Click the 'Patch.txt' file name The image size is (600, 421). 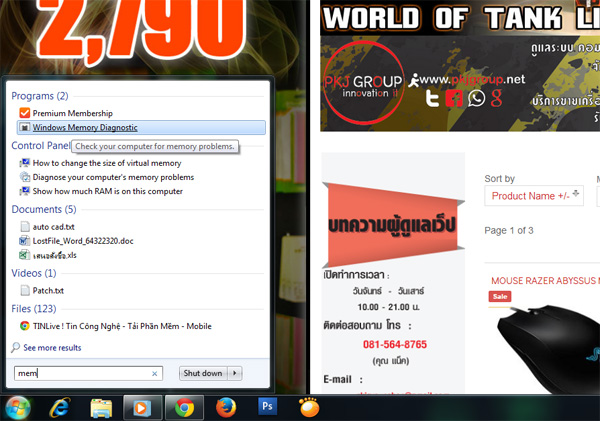pyautogui.click(x=48, y=290)
